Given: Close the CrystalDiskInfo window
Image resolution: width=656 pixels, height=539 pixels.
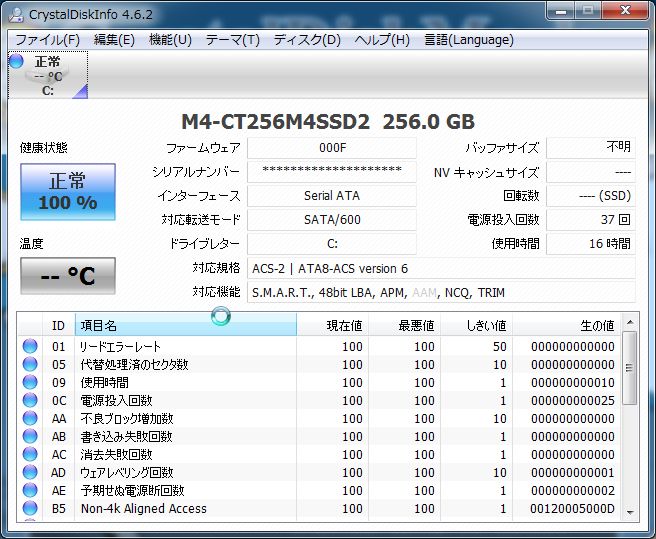Looking at the screenshot, I should coord(625,11).
